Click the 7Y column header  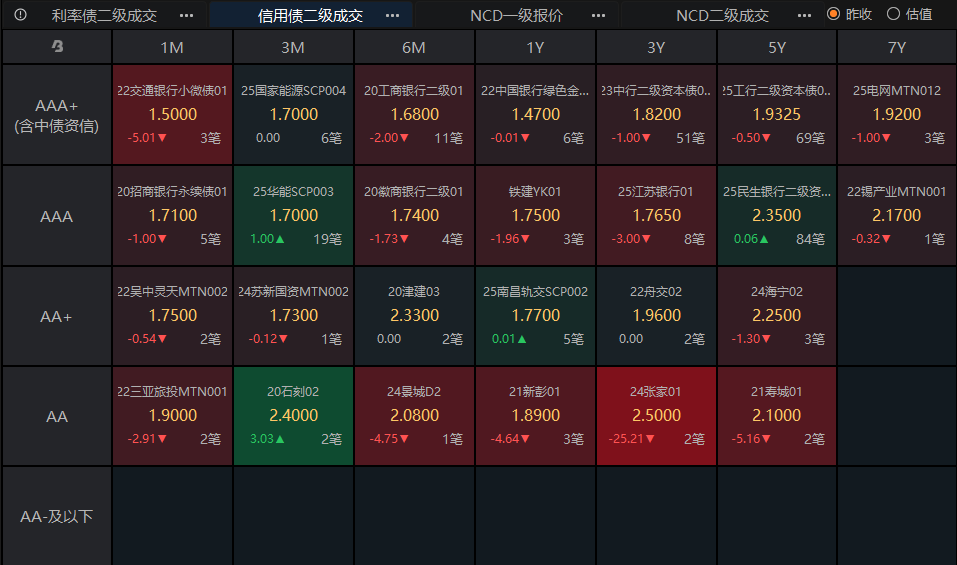click(x=897, y=47)
